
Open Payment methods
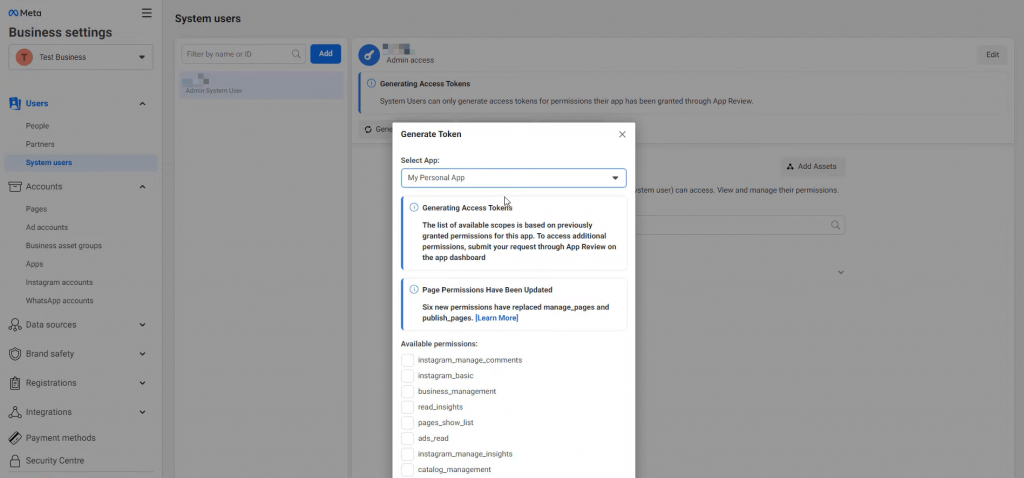point(61,438)
